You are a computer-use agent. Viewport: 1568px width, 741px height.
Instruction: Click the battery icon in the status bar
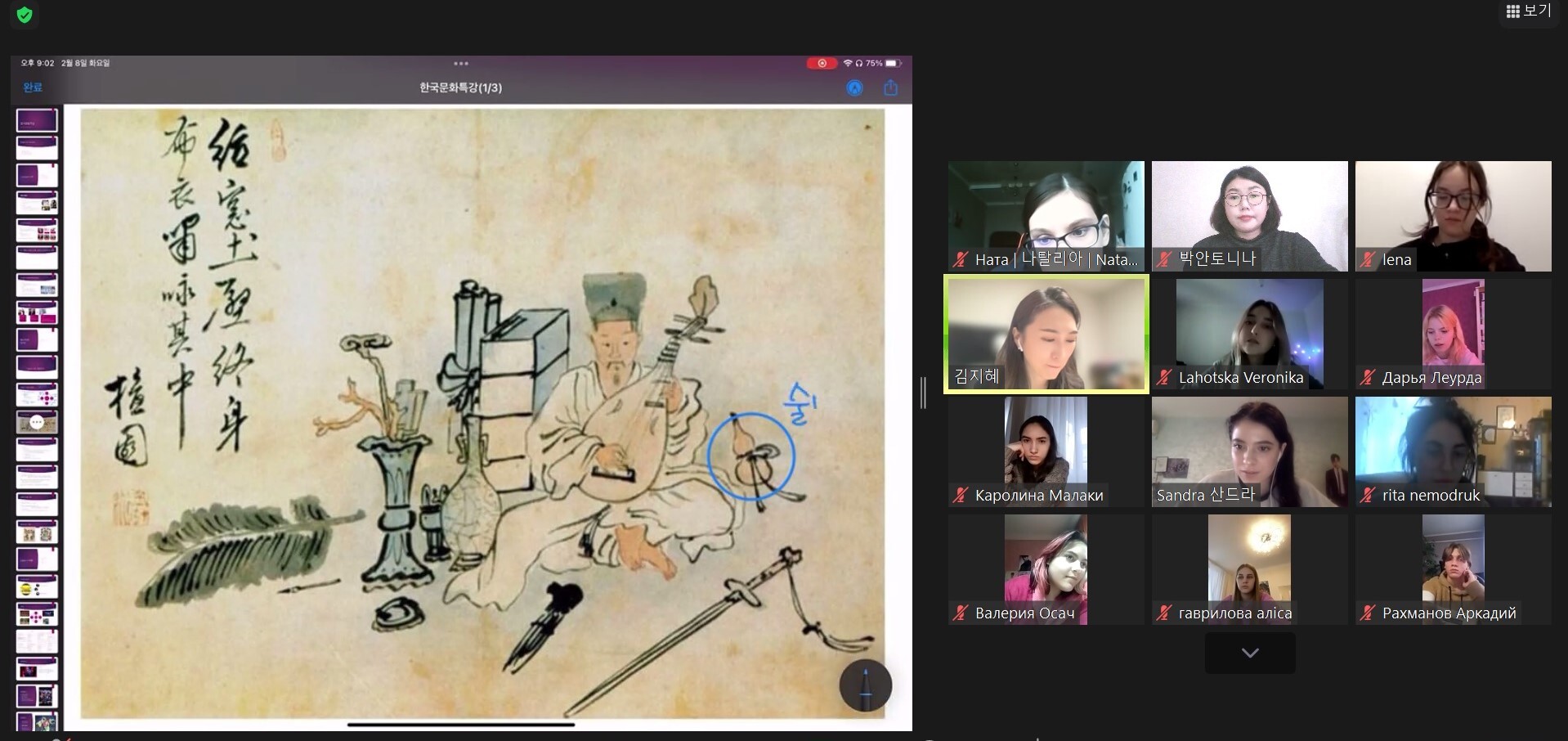pyautogui.click(x=893, y=63)
